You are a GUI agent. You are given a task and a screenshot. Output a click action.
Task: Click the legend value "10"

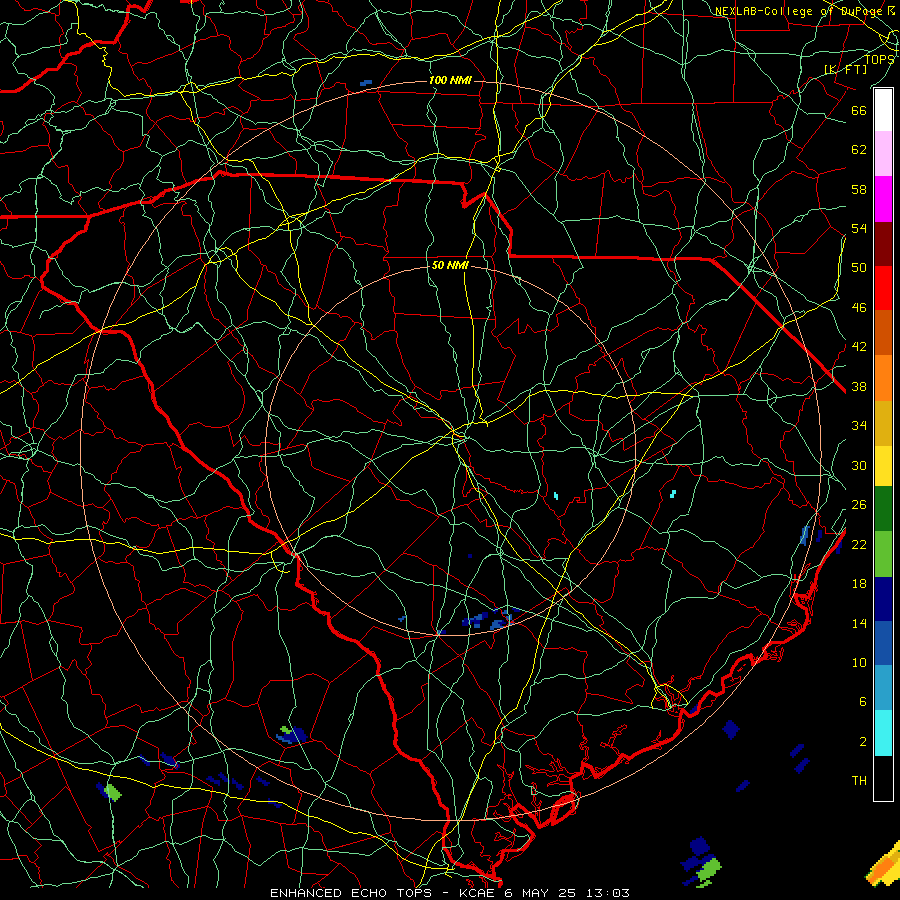(859, 662)
